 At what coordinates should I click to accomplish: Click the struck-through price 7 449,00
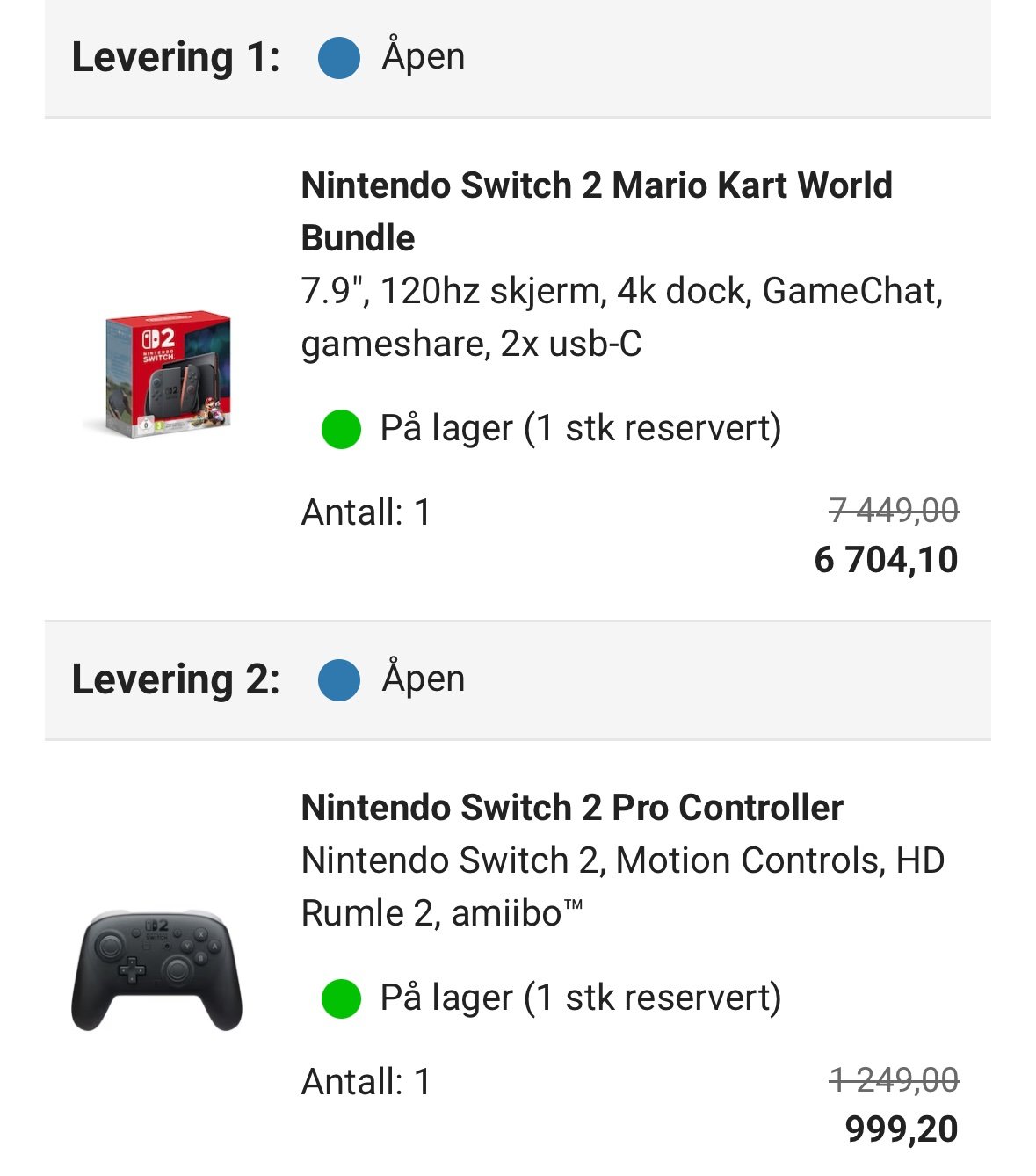(x=894, y=511)
